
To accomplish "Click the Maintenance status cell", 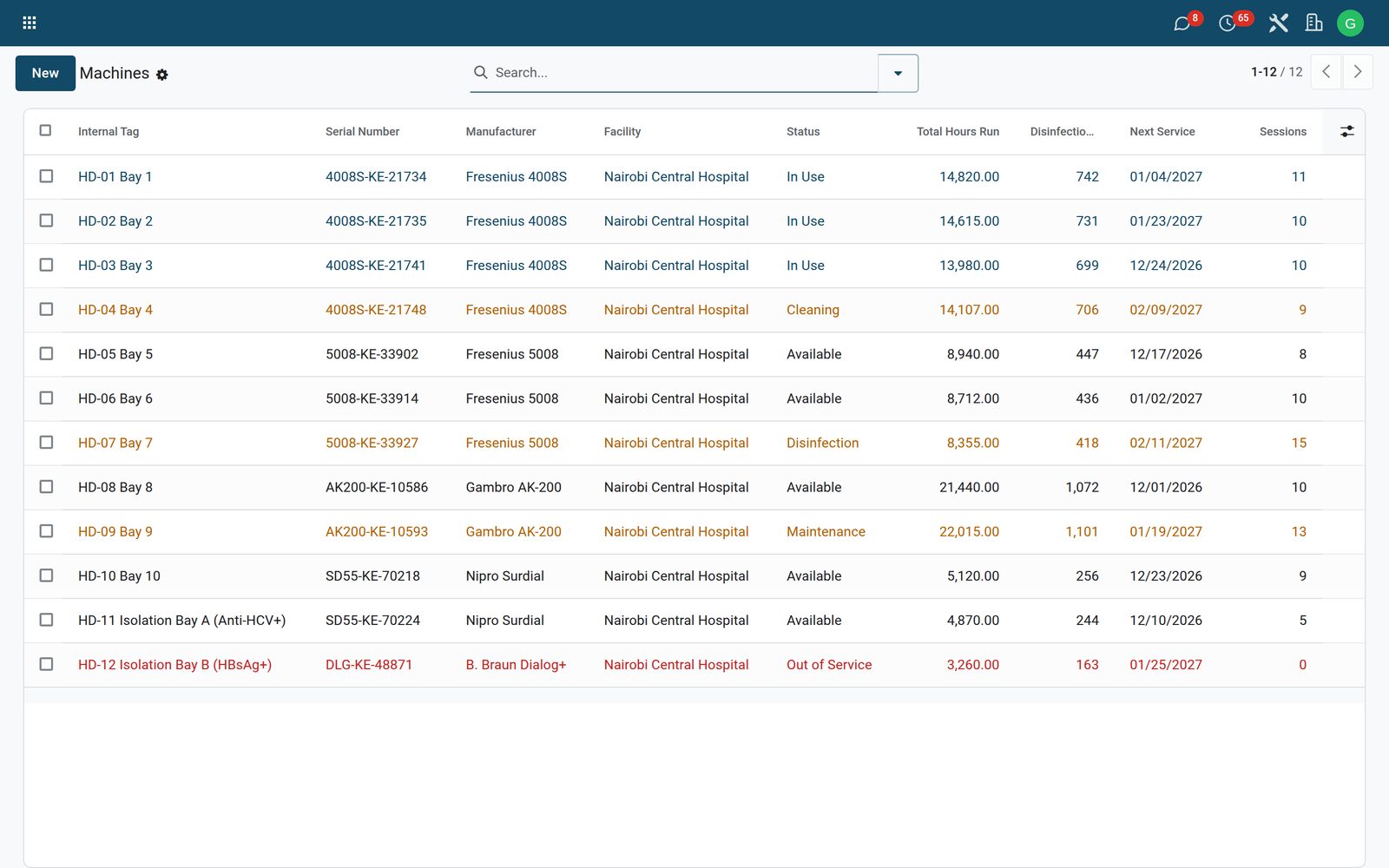I will (826, 532).
